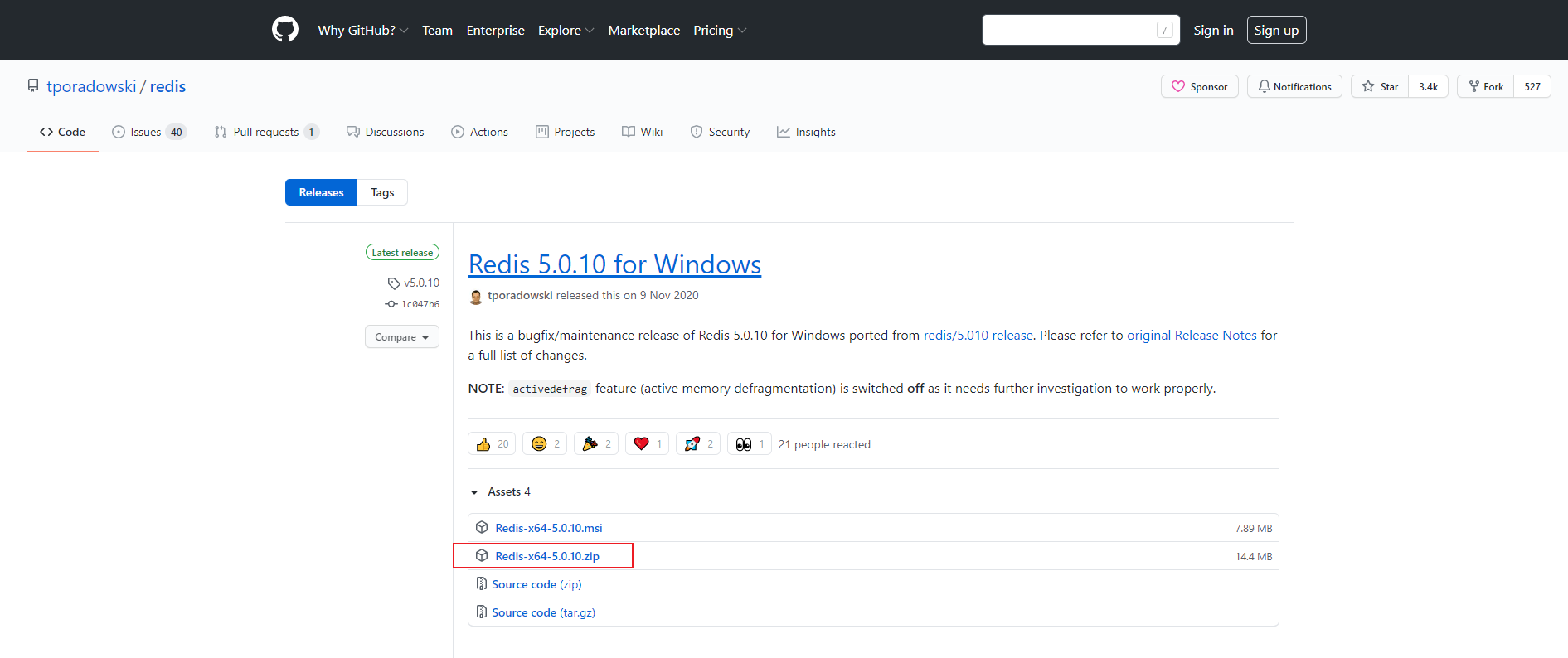
Task: View the 527 forks count
Action: (1532, 86)
